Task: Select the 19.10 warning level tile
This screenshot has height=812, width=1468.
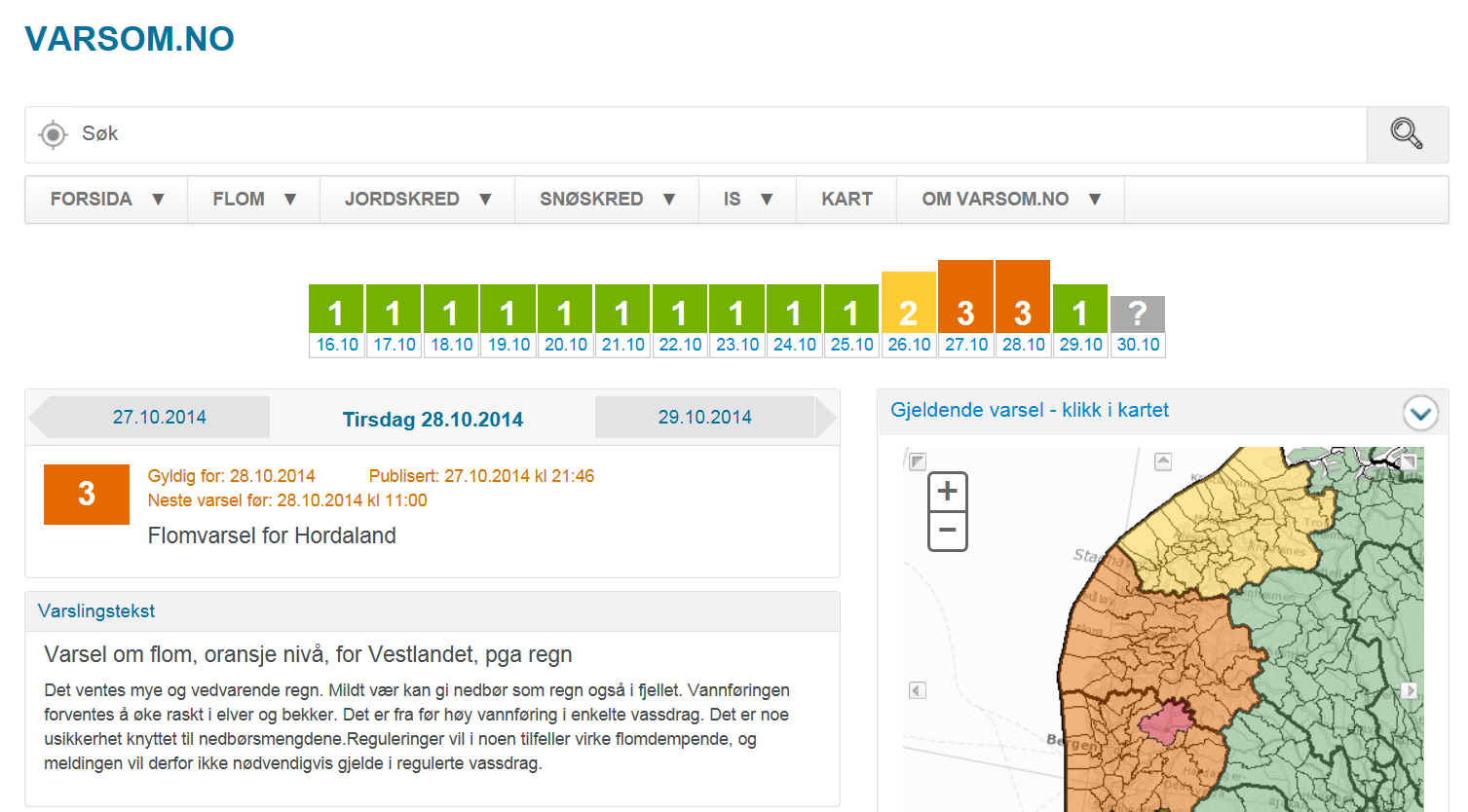Action: click(x=508, y=321)
